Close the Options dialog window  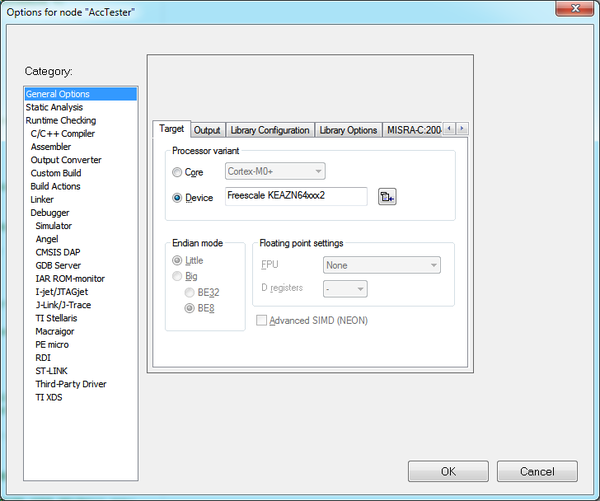(579, 10)
